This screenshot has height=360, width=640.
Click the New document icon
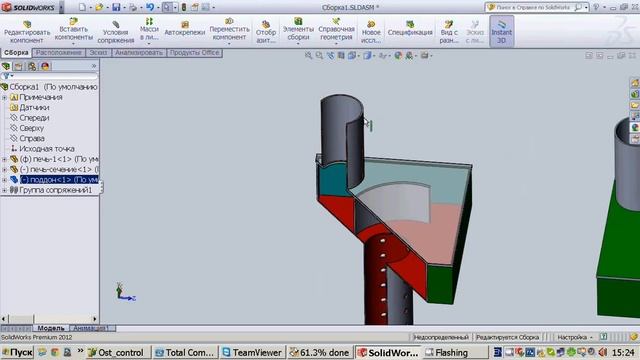tap(83, 7)
